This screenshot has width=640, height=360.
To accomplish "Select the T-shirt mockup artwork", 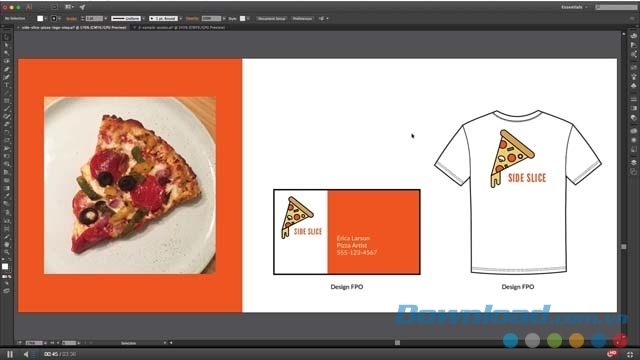I will tap(518, 192).
